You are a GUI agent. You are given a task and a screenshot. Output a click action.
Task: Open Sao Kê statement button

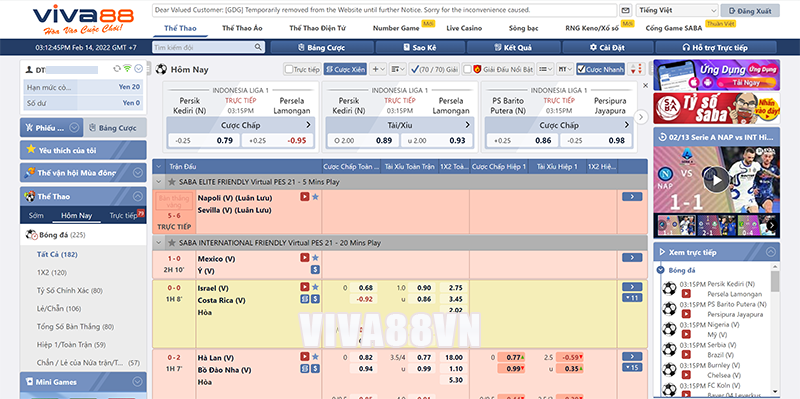tap(420, 47)
